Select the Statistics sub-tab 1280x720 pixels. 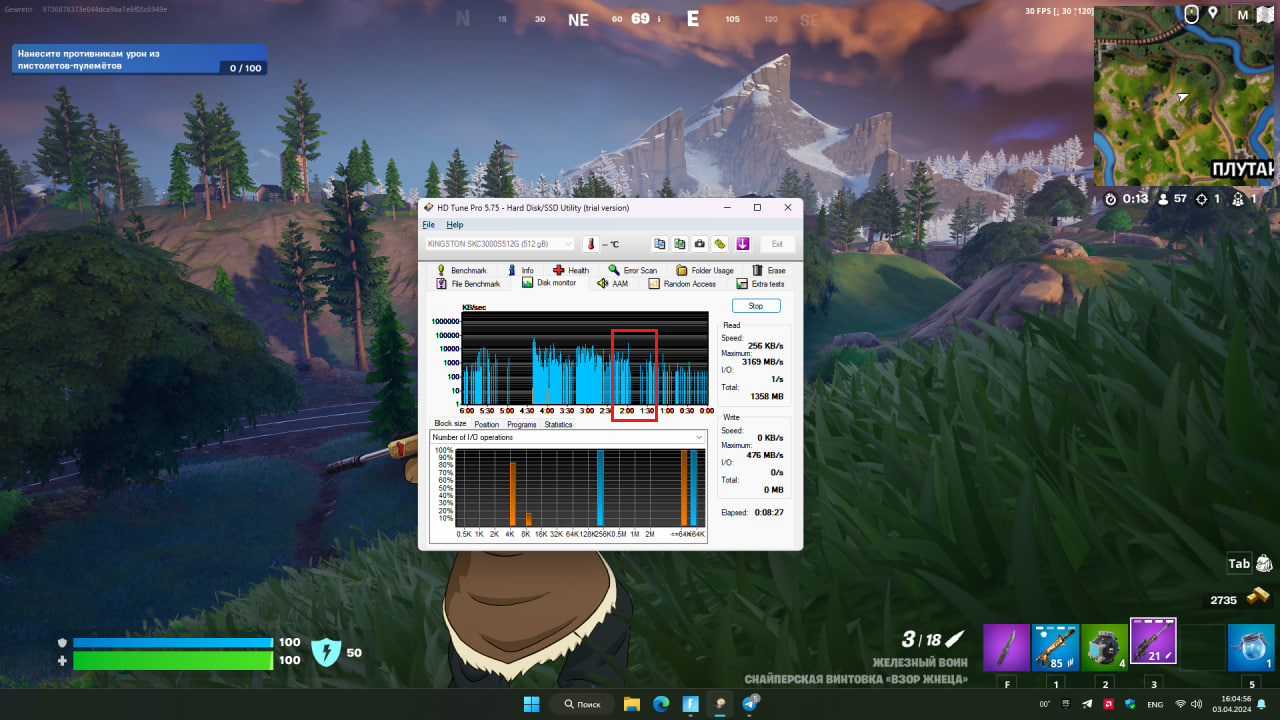(x=558, y=424)
